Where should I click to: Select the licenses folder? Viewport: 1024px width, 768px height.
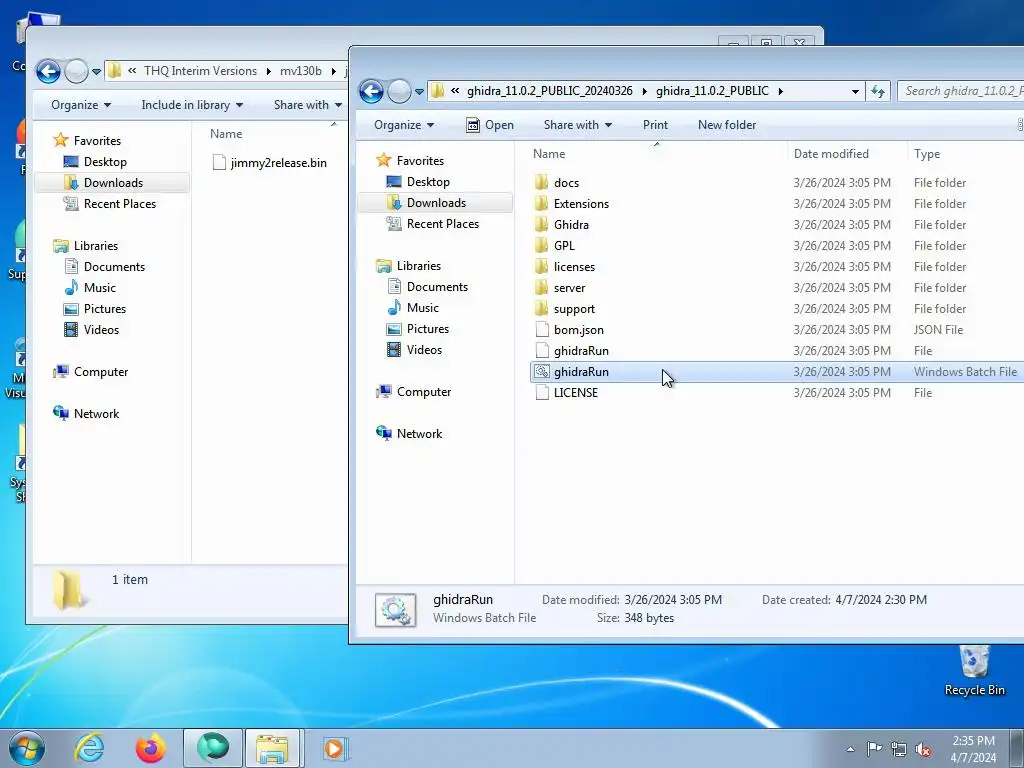pyautogui.click(x=574, y=266)
